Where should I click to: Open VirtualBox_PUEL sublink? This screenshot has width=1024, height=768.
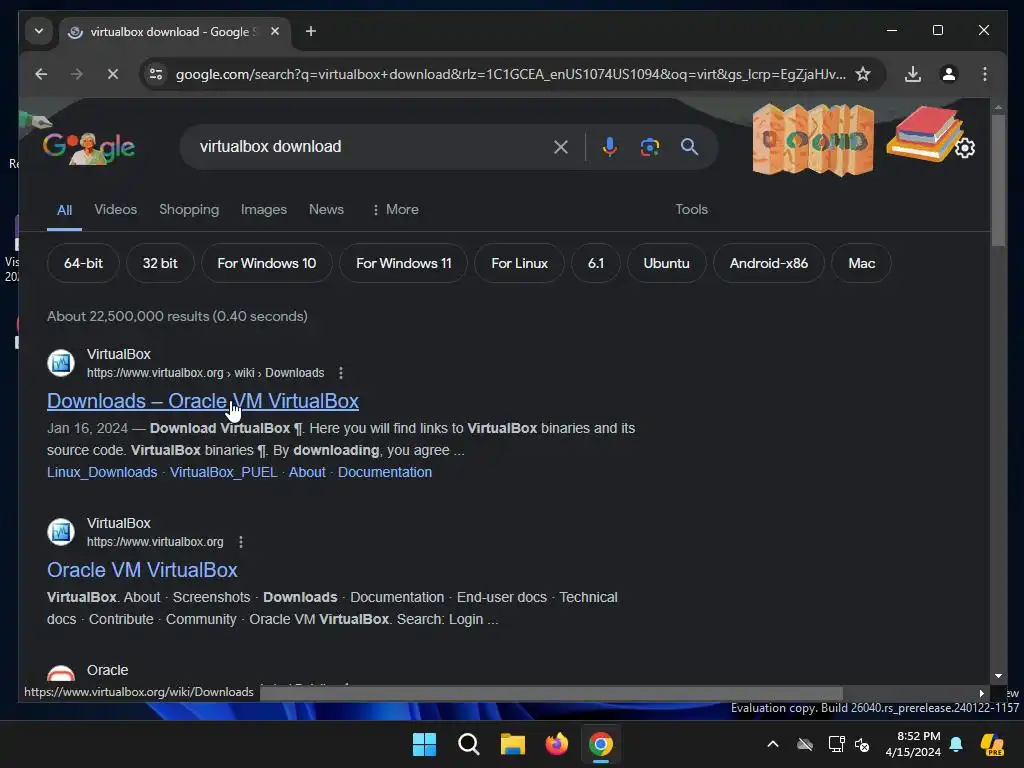pyautogui.click(x=223, y=472)
